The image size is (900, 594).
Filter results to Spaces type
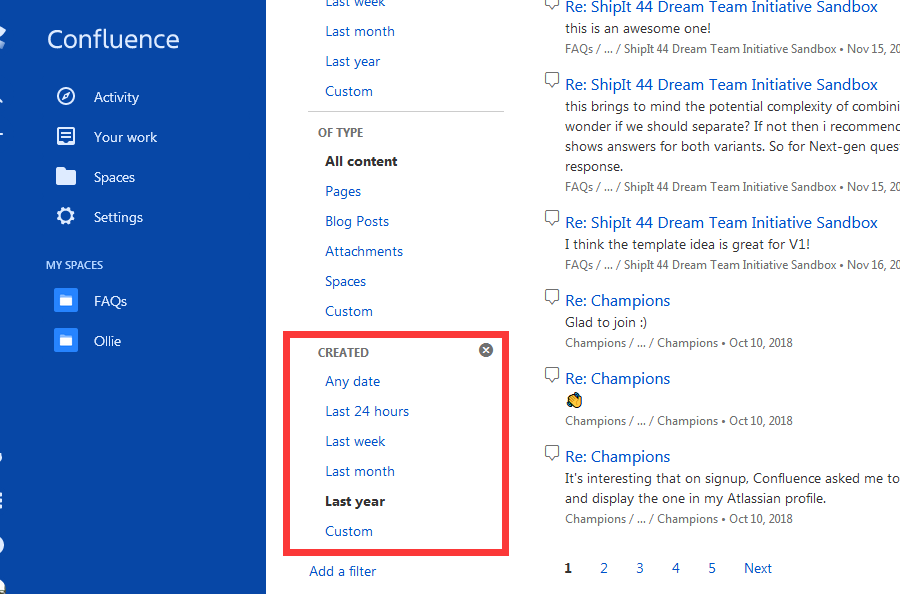point(346,281)
